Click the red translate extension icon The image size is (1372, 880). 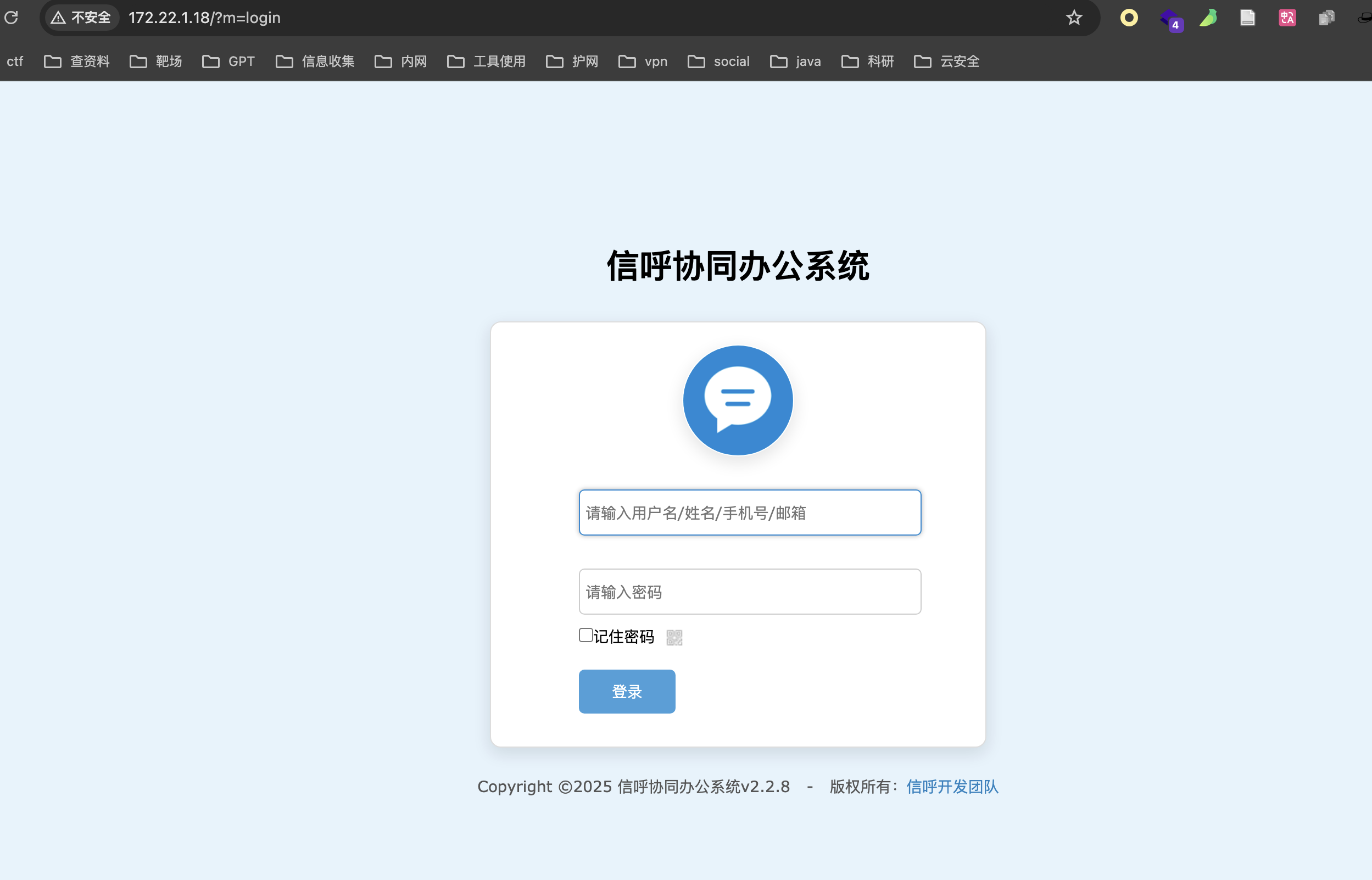pos(1287,18)
